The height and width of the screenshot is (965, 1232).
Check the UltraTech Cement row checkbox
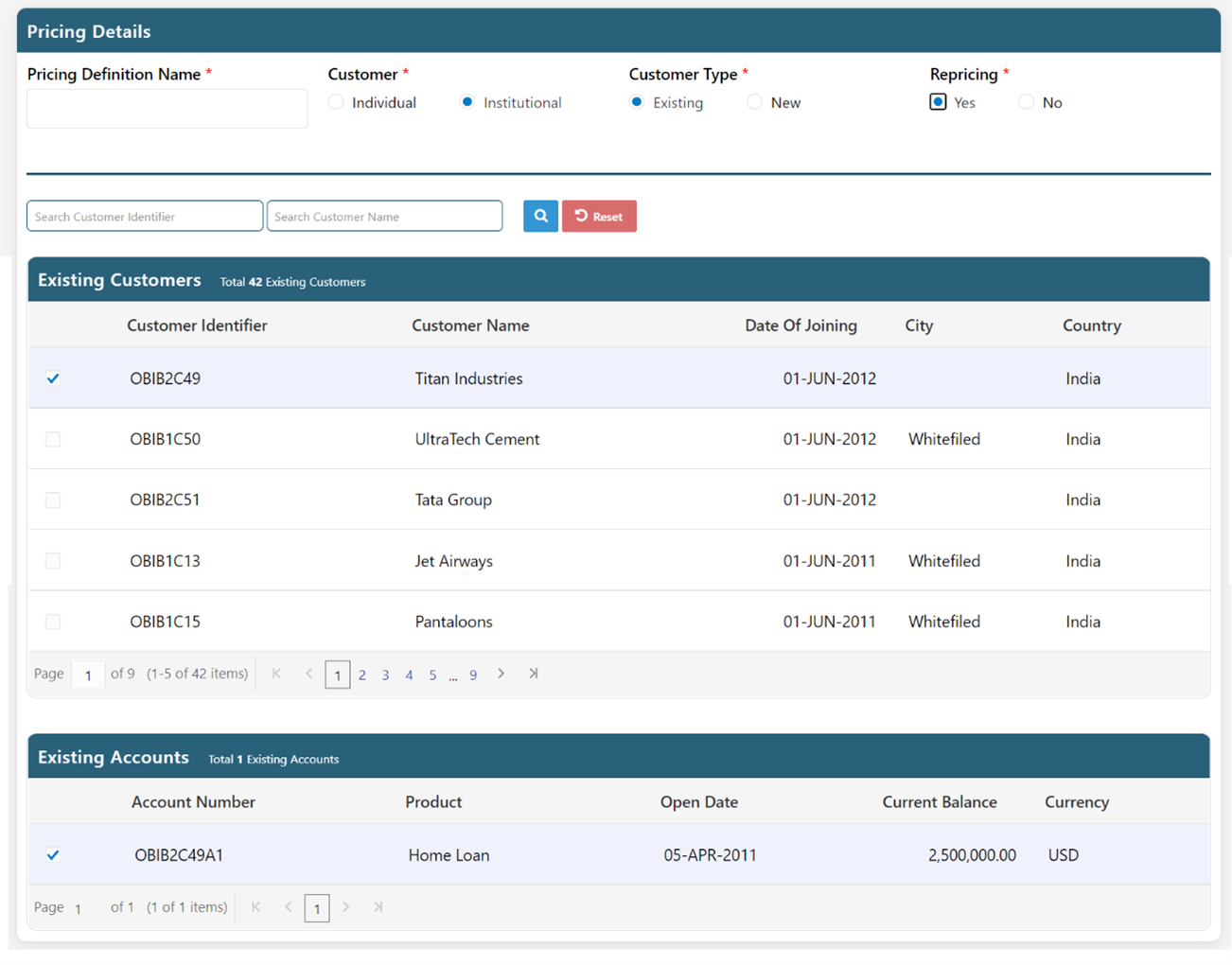coord(53,439)
